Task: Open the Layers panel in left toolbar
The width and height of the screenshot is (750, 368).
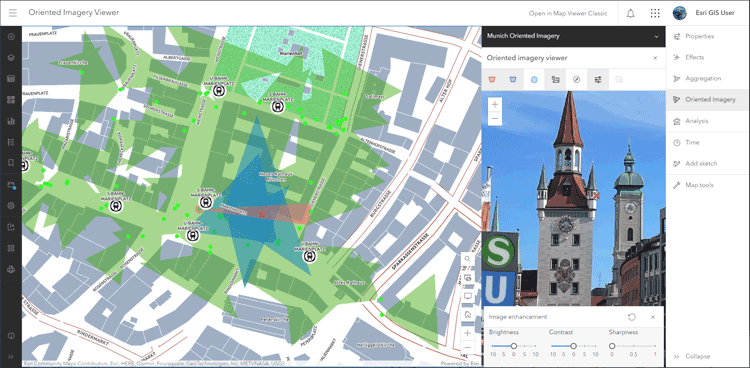Action: click(11, 57)
